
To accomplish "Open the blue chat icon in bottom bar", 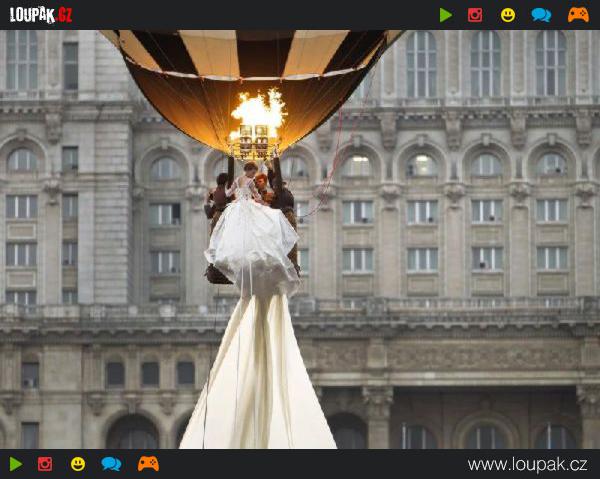I will click(x=111, y=464).
